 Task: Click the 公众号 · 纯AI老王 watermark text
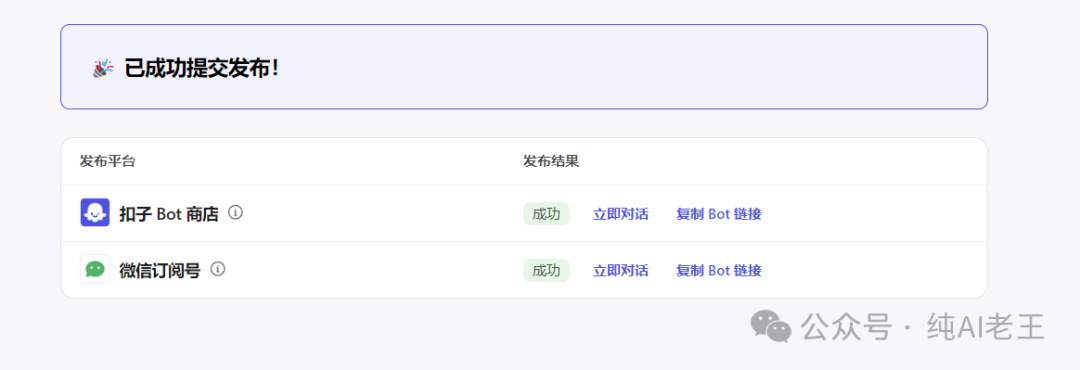click(924, 327)
